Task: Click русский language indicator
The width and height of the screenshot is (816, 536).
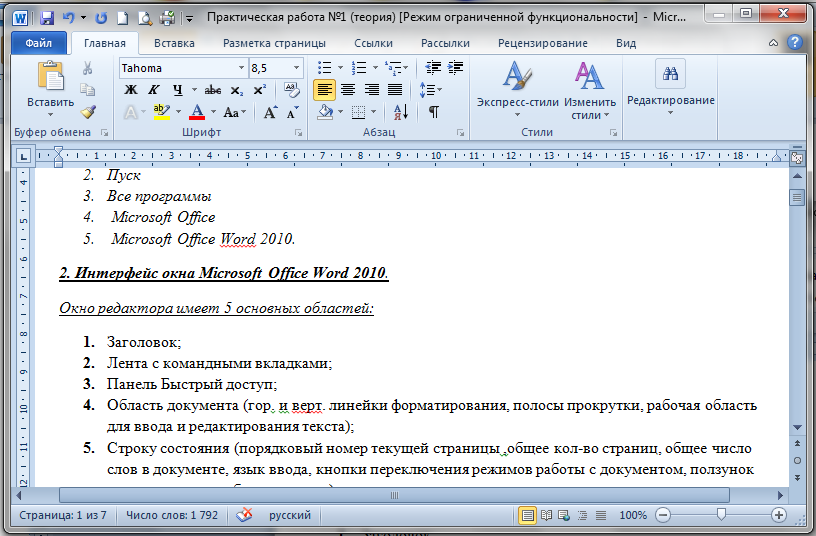Action: point(290,515)
